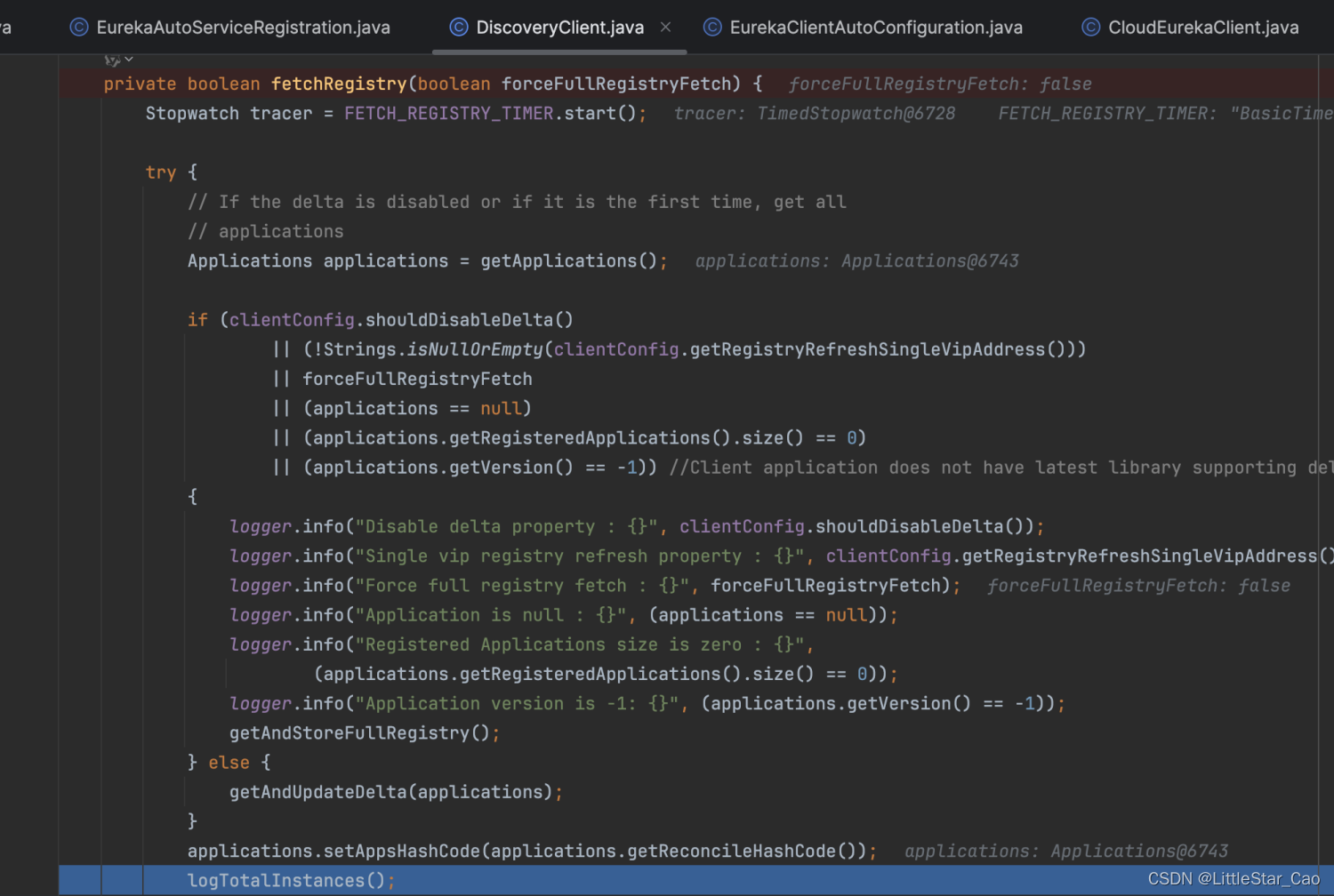Click the class icon on CloudEurekaClient.java tab
The width and height of the screenshot is (1334, 896).
point(1091,28)
